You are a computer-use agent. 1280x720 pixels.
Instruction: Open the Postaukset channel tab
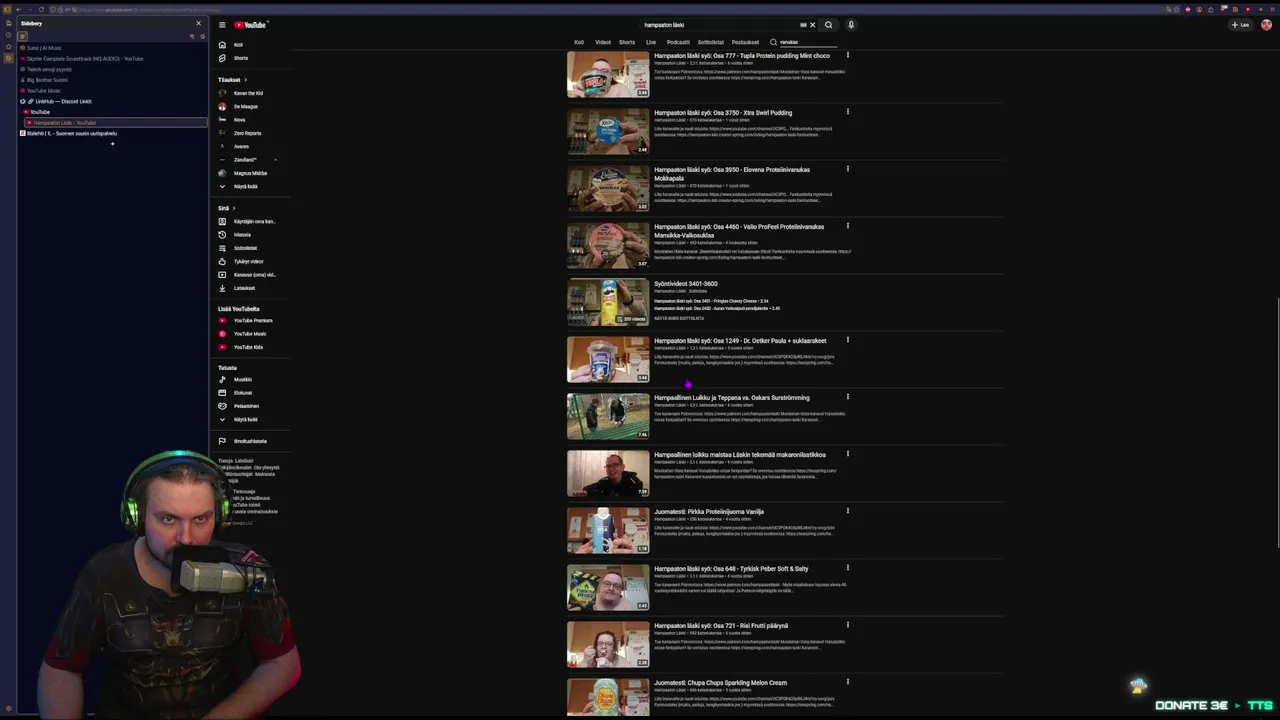(745, 42)
